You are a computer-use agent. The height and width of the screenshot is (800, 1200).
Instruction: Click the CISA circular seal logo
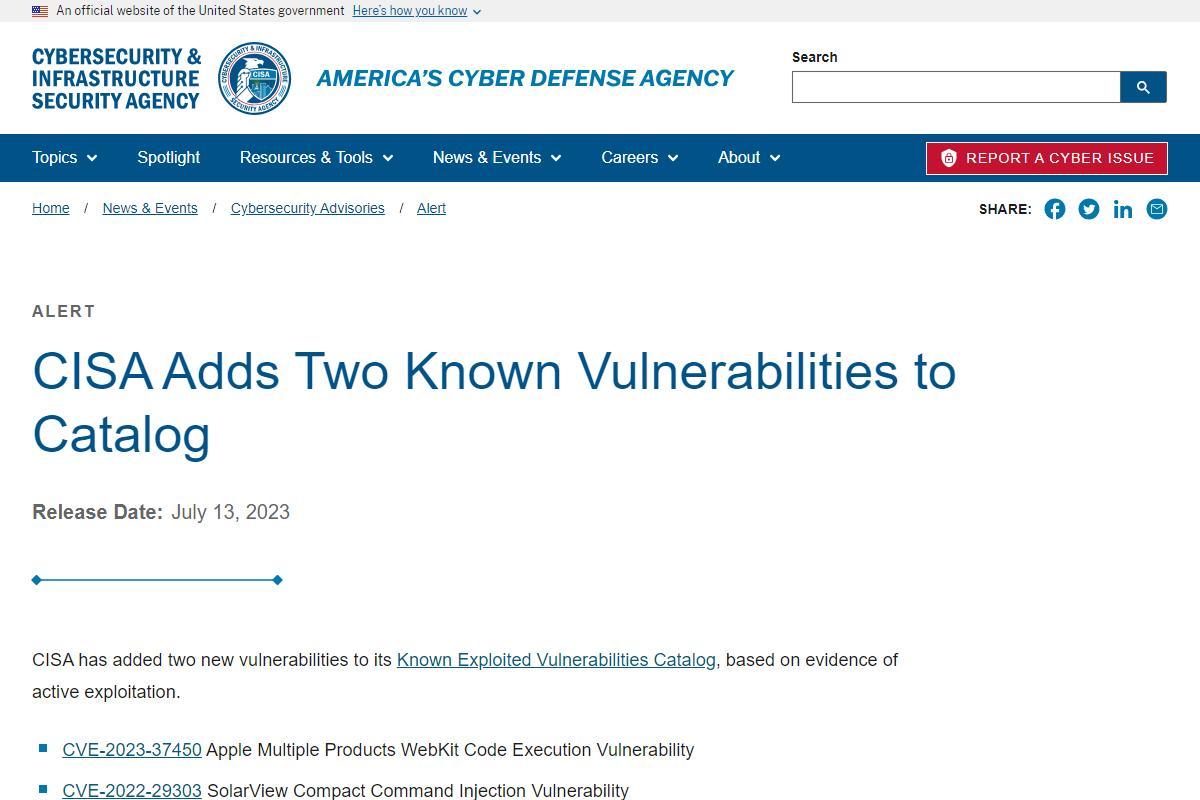coord(255,78)
